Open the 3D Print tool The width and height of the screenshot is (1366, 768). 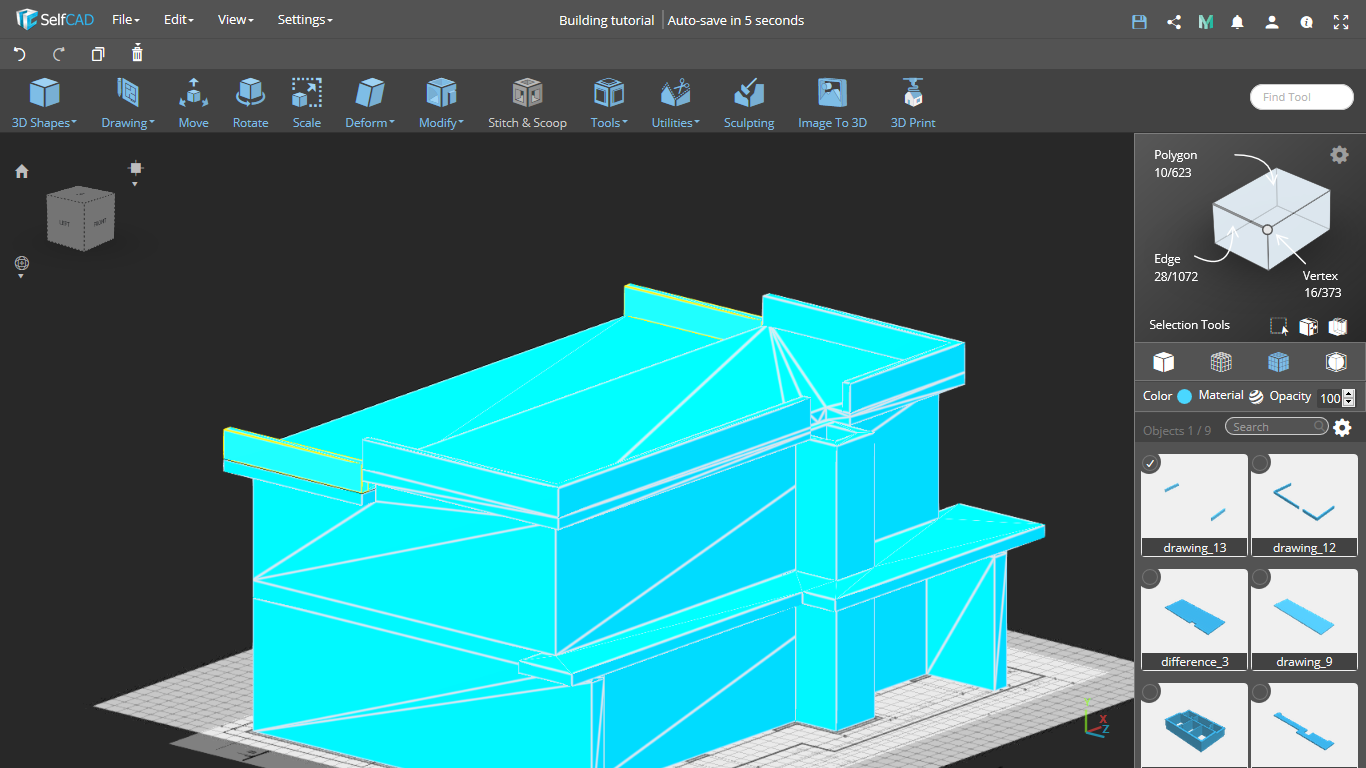913,103
